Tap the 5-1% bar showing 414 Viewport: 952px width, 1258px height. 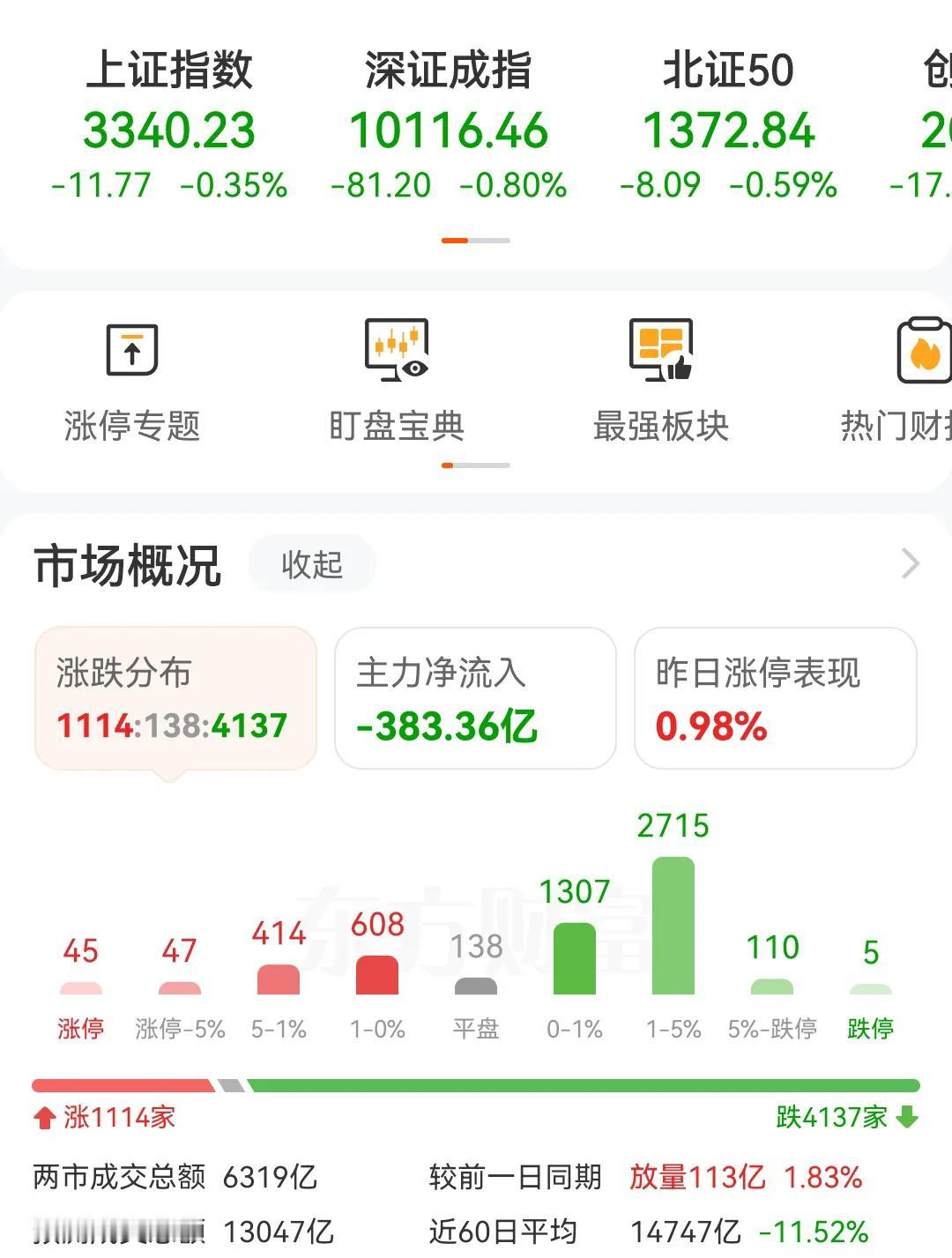(x=279, y=979)
